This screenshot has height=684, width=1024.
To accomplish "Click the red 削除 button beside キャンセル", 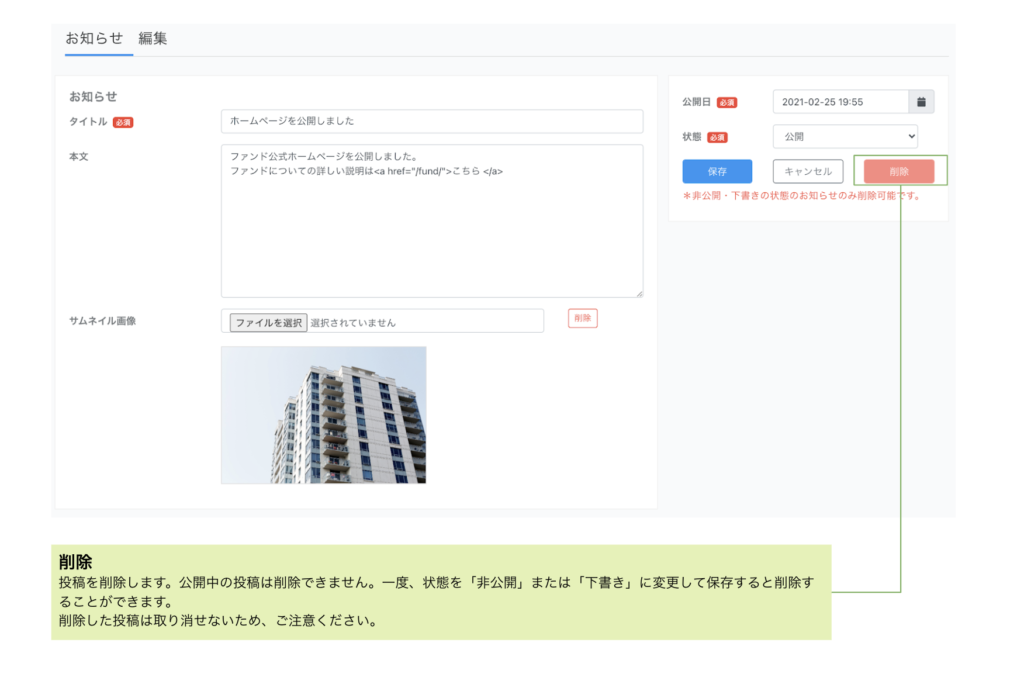I will 899,171.
